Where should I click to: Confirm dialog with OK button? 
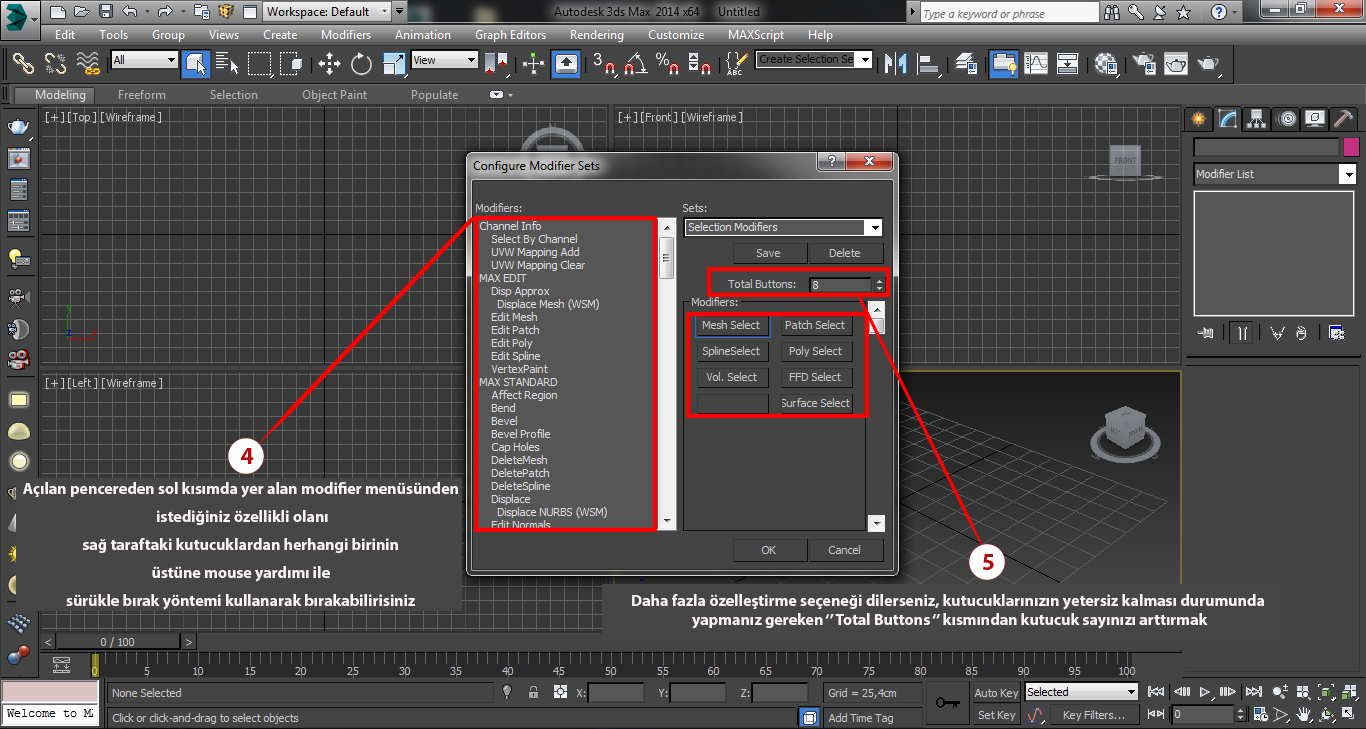pos(768,550)
